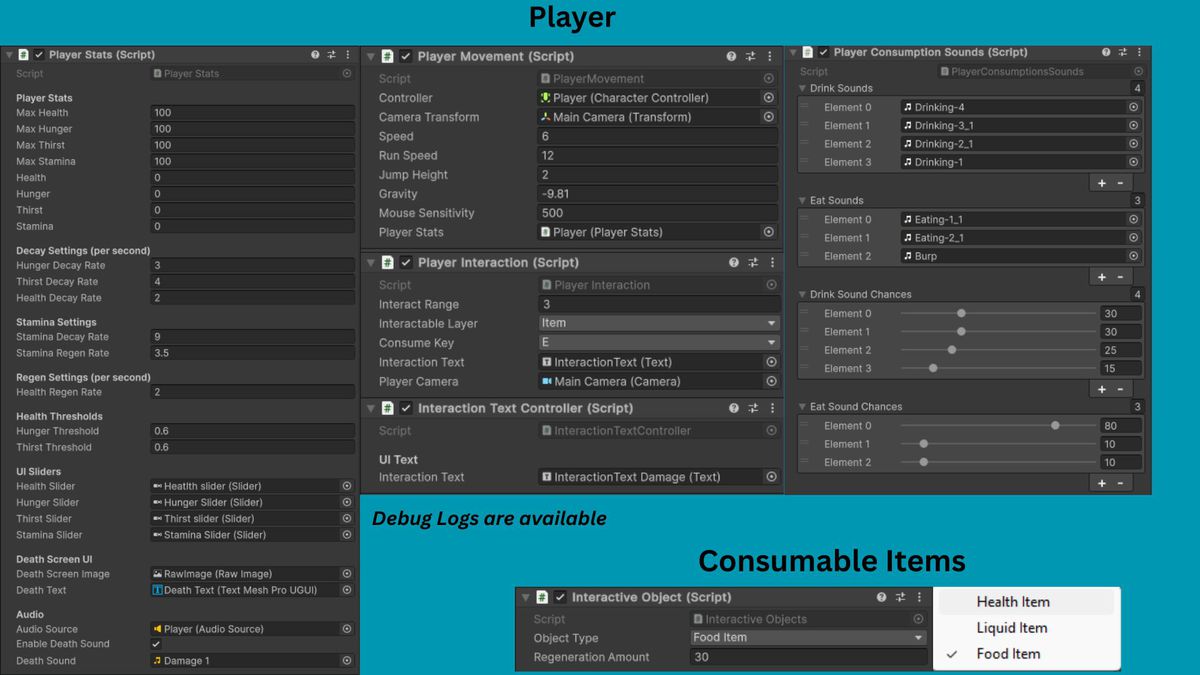Viewport: 1200px width, 675px height.
Task: Pick audio clip for Drinking-4 element
Action: [1134, 107]
